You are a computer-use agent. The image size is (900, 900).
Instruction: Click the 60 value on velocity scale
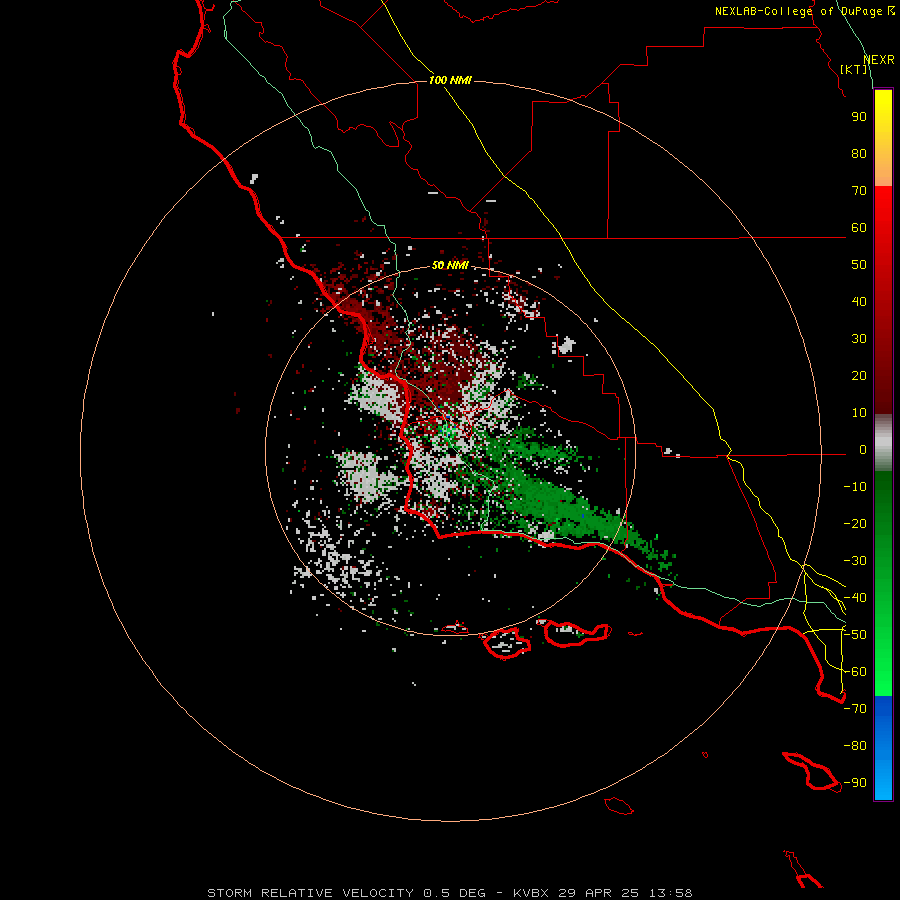[859, 228]
